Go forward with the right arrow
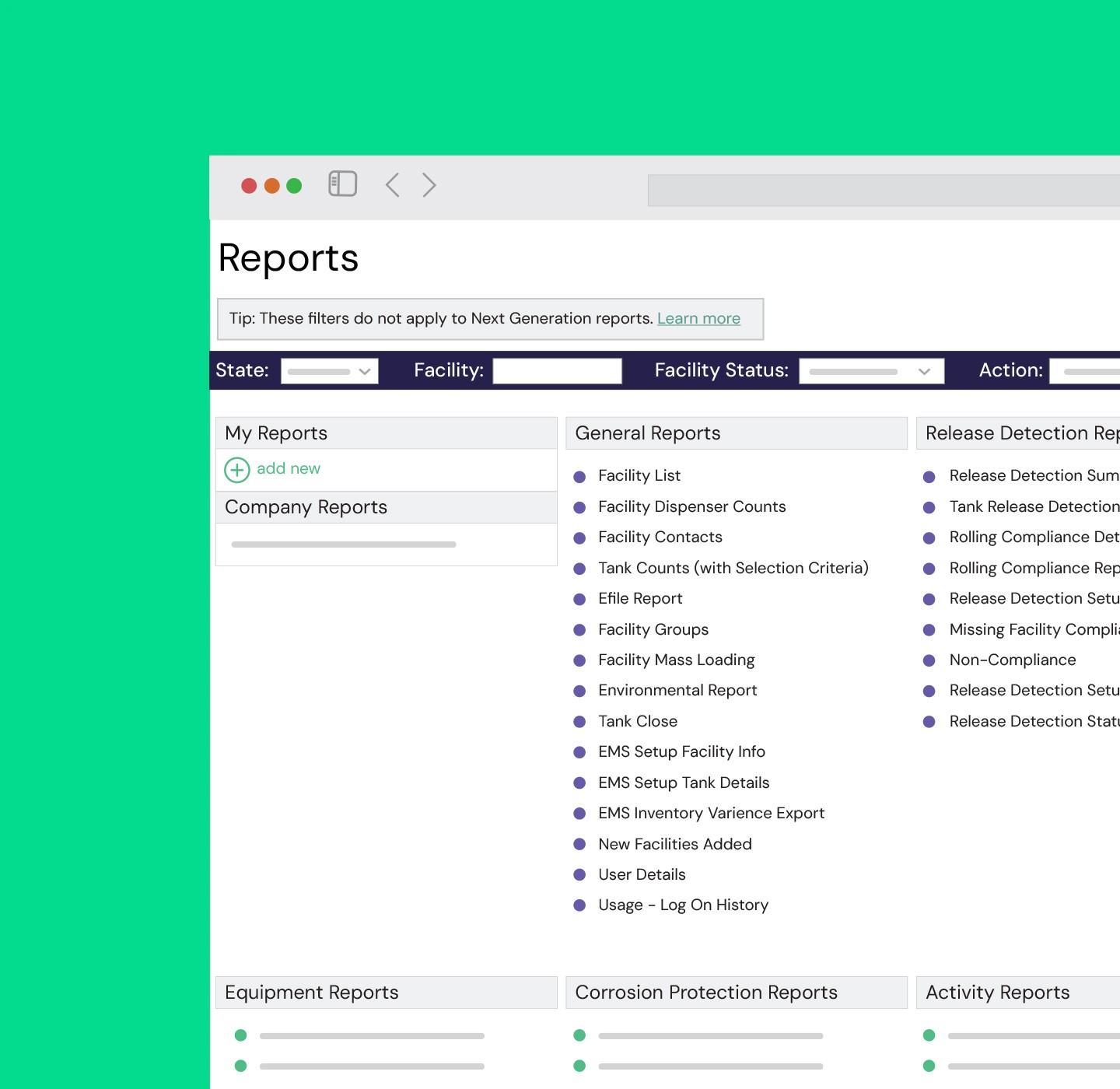Screen dimensions: 1120x1089 click(x=429, y=185)
